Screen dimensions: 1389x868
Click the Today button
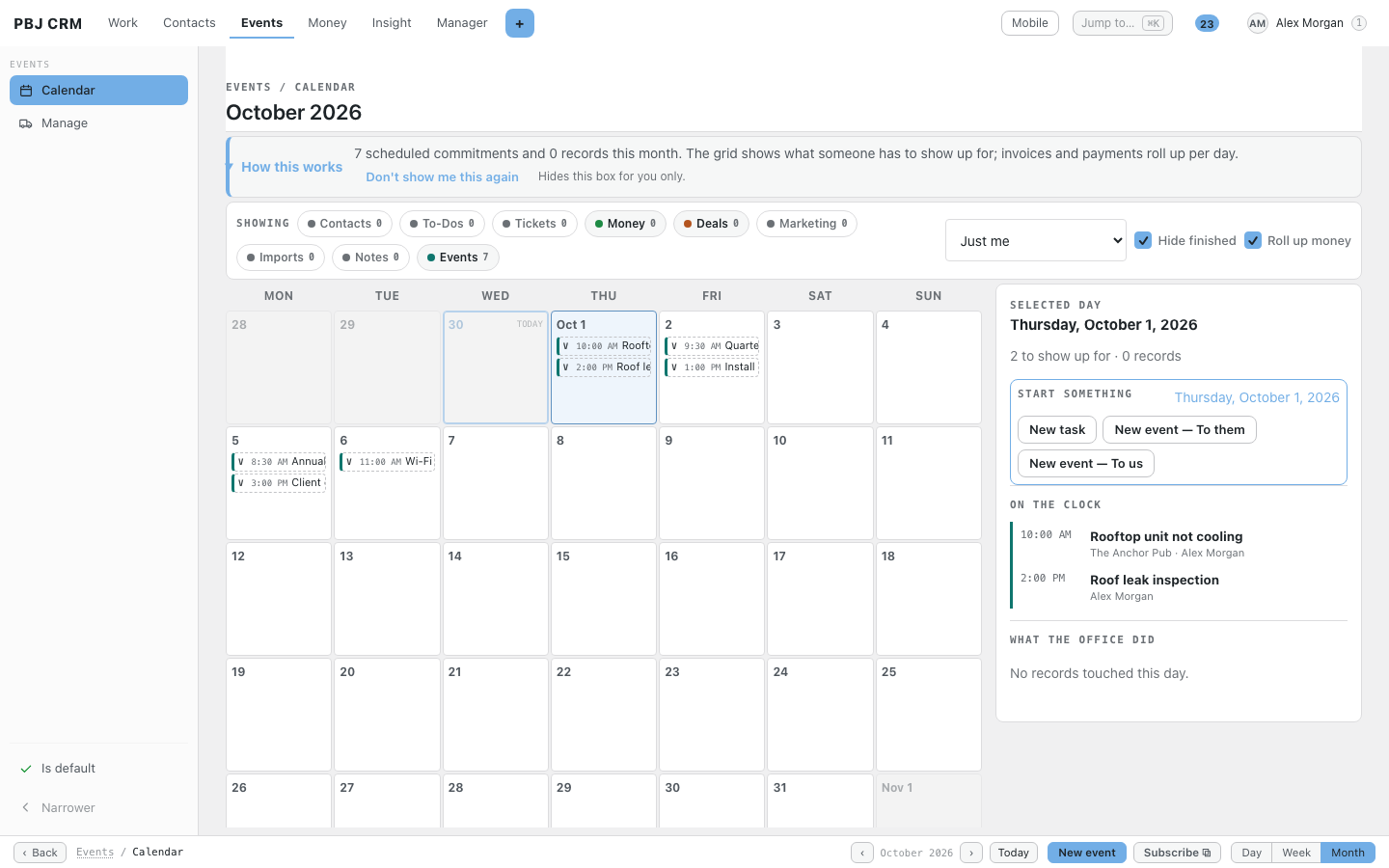coord(1014,853)
